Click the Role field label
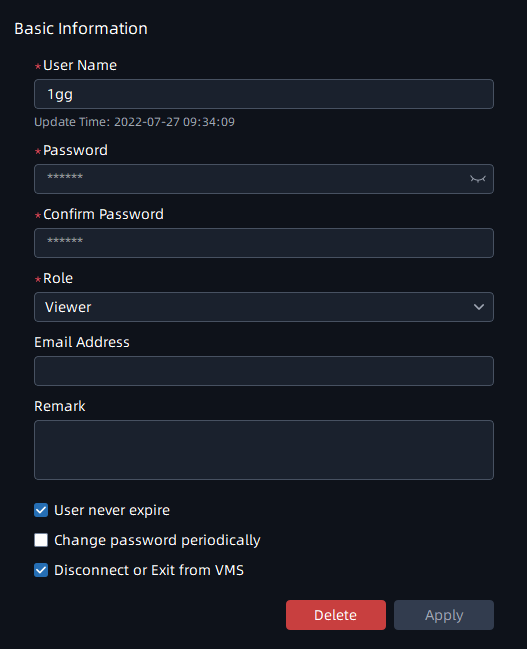Image resolution: width=527 pixels, height=649 pixels. pyautogui.click(x=58, y=278)
